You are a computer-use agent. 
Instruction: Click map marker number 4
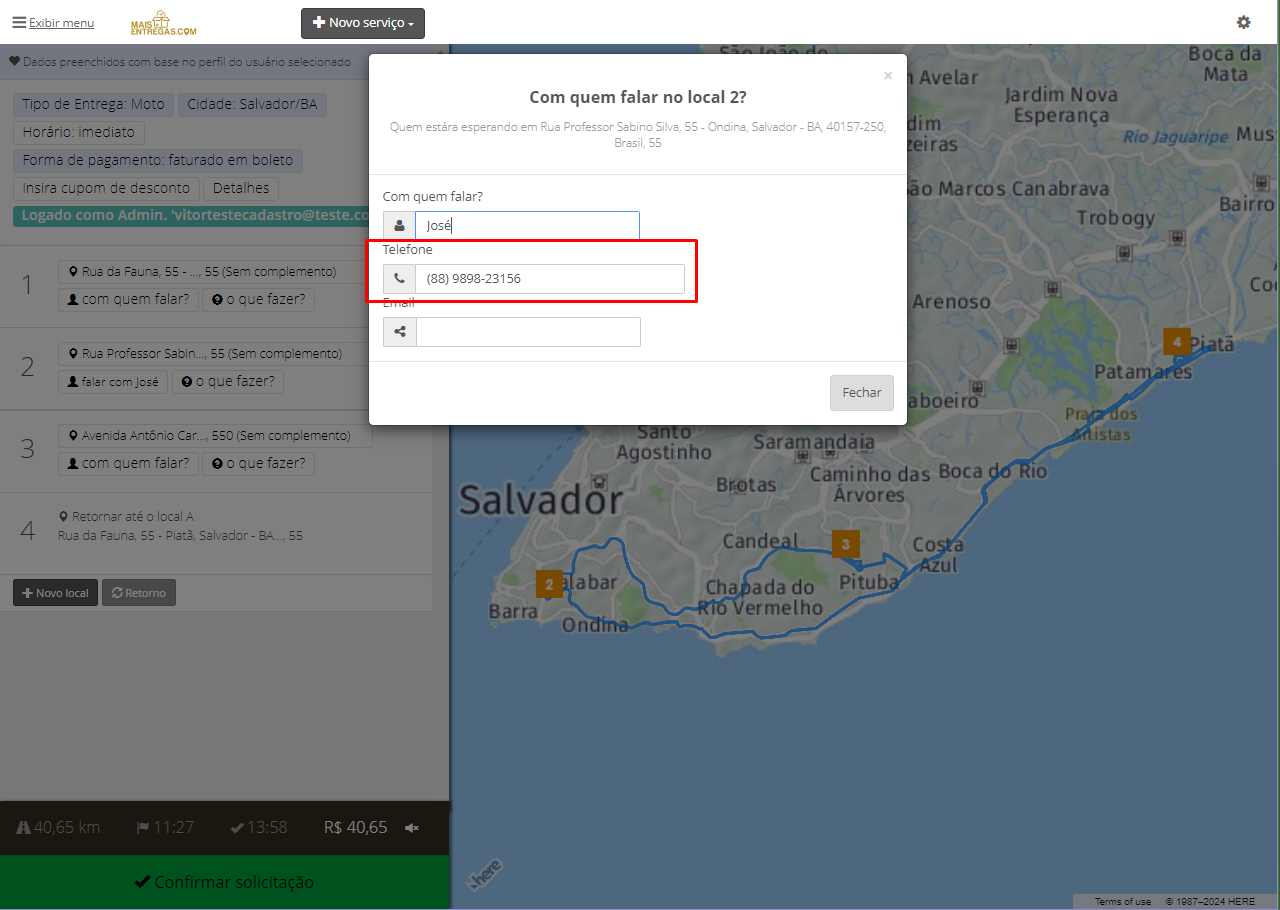[1177, 341]
